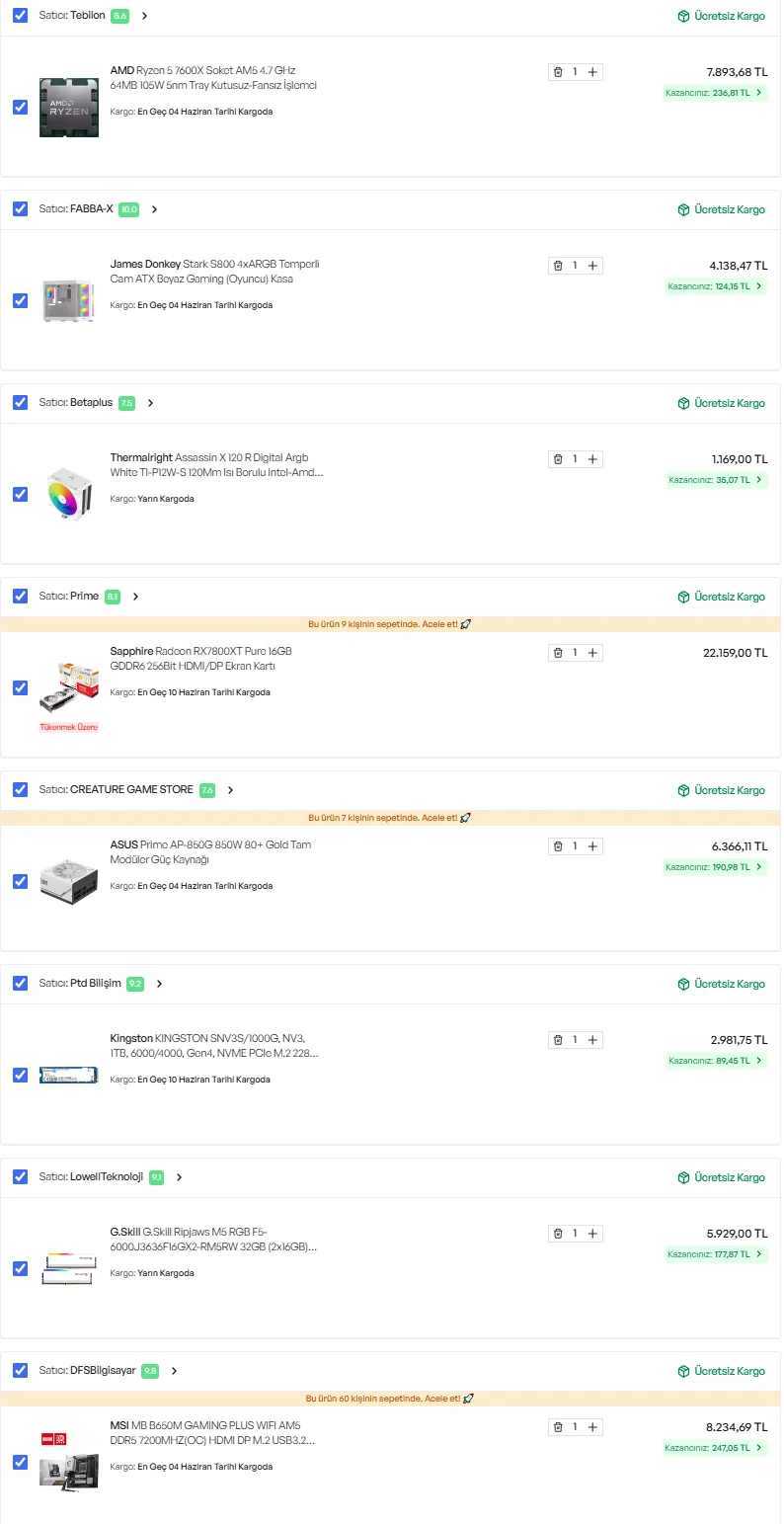Click the AMD Ryzen processor image
Viewport: 784px width, 1524px height.
[x=68, y=107]
